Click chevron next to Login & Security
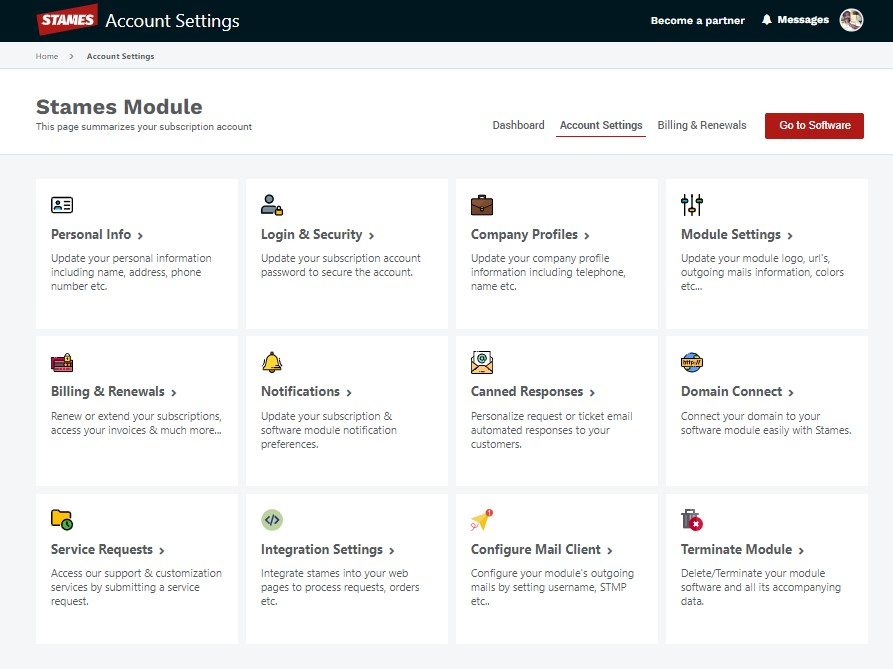The image size is (893, 669). click(x=371, y=236)
